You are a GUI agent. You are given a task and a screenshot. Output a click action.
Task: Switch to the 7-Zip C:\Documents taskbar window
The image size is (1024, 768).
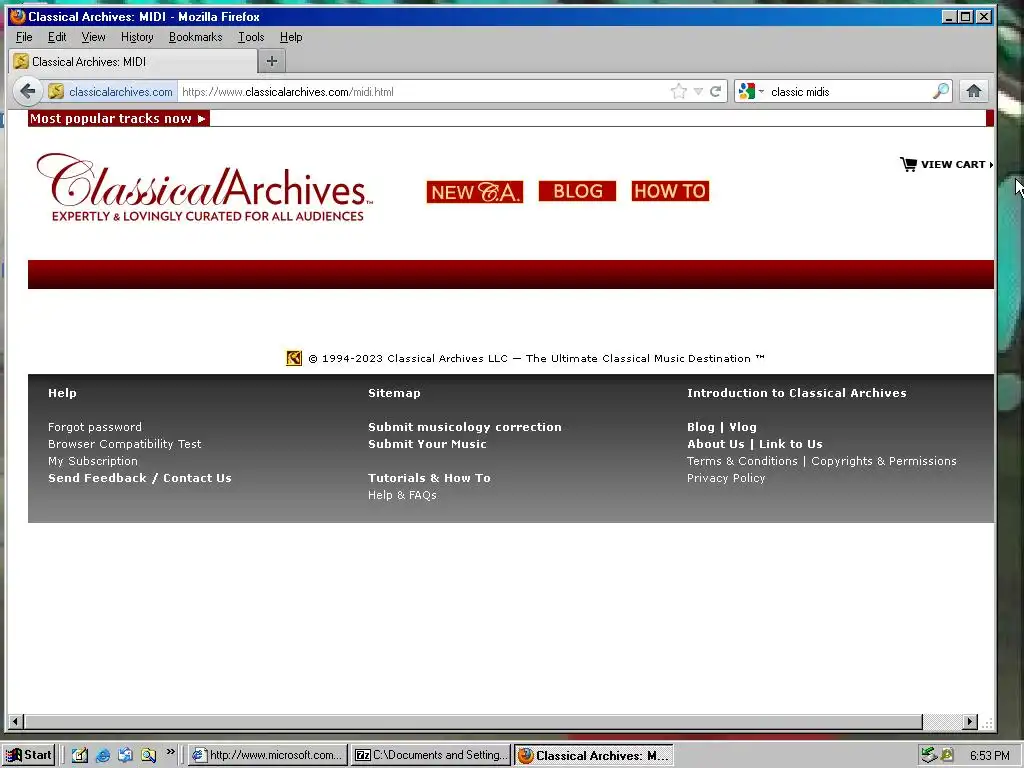point(431,755)
